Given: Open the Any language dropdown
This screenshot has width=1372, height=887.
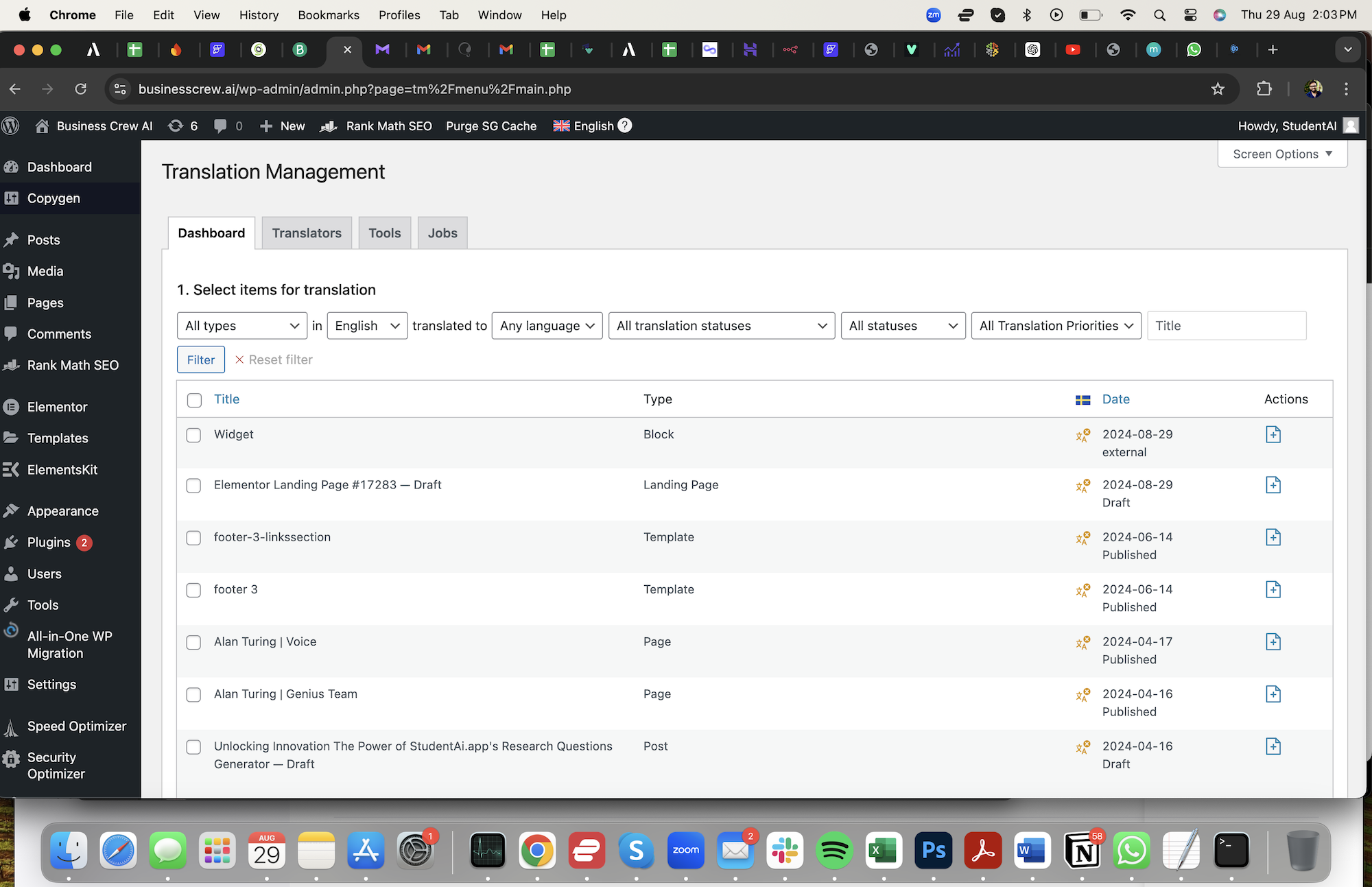Looking at the screenshot, I should coord(547,326).
